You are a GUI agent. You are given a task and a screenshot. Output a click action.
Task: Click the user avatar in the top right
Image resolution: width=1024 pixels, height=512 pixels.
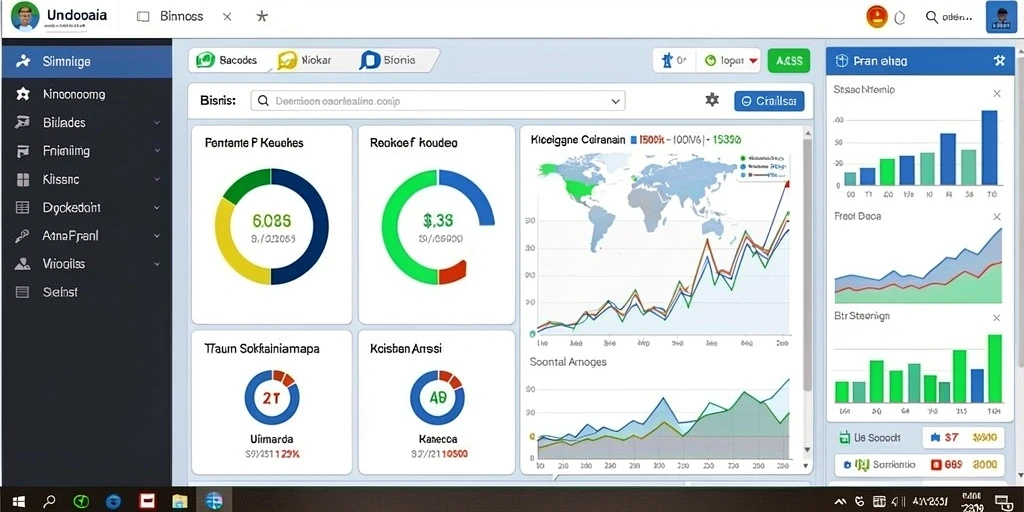pos(1001,17)
